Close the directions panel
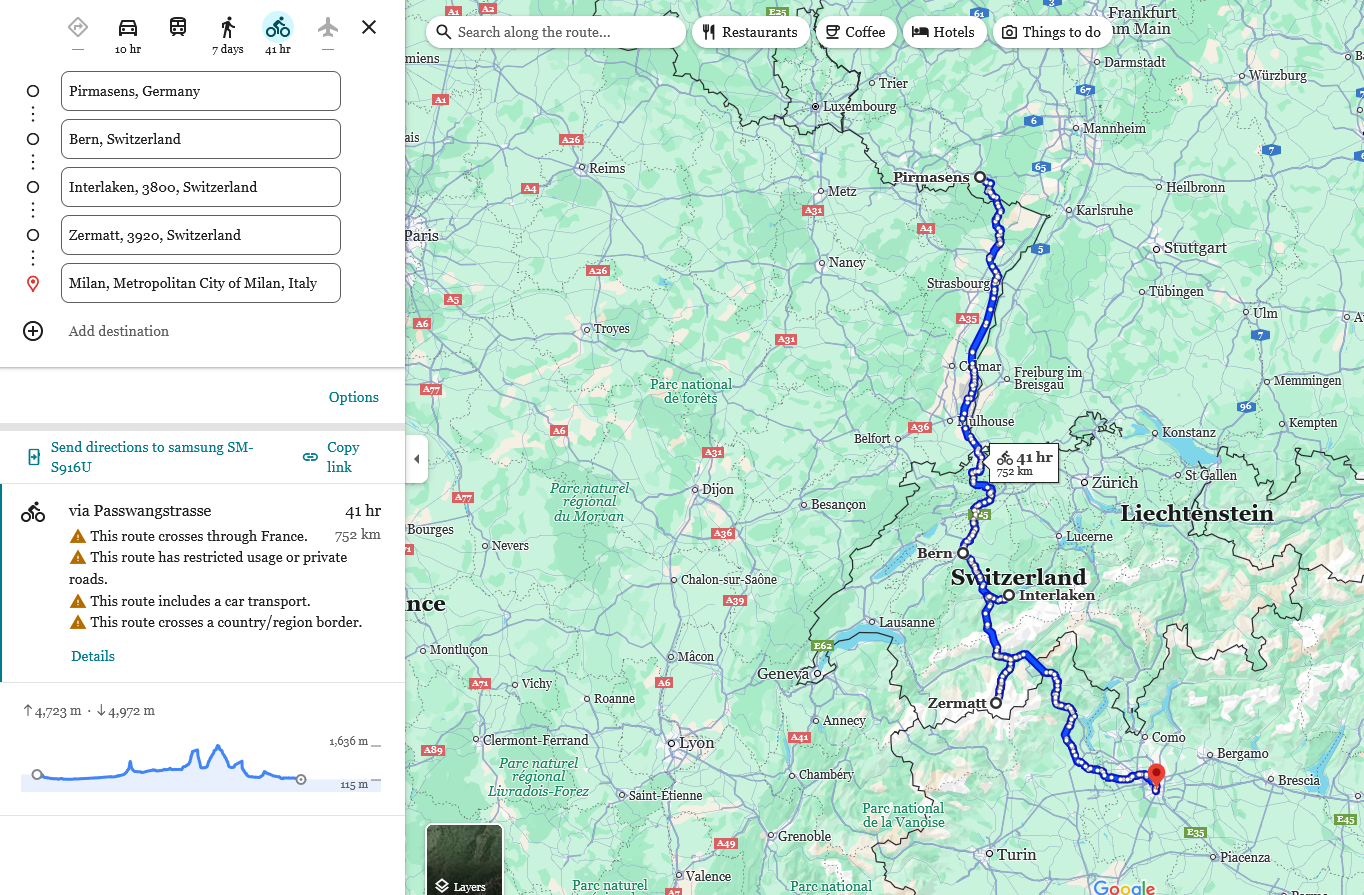The width and height of the screenshot is (1364, 895). [369, 27]
